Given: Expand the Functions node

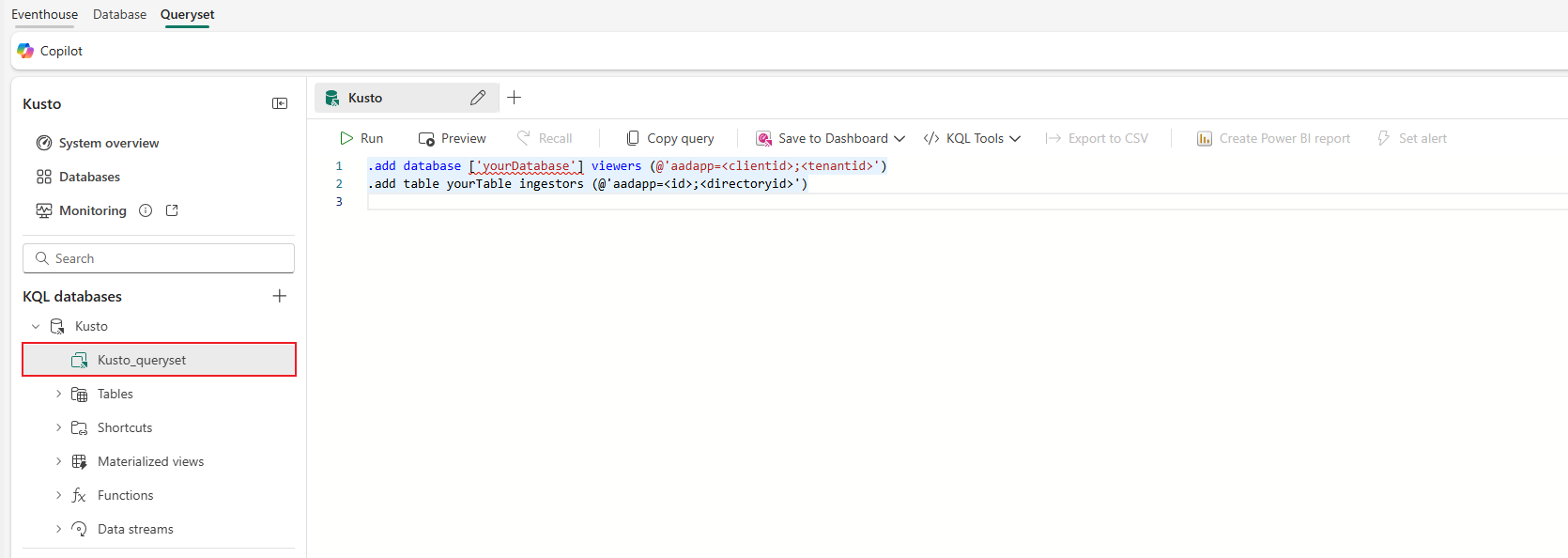Looking at the screenshot, I should 58,495.
